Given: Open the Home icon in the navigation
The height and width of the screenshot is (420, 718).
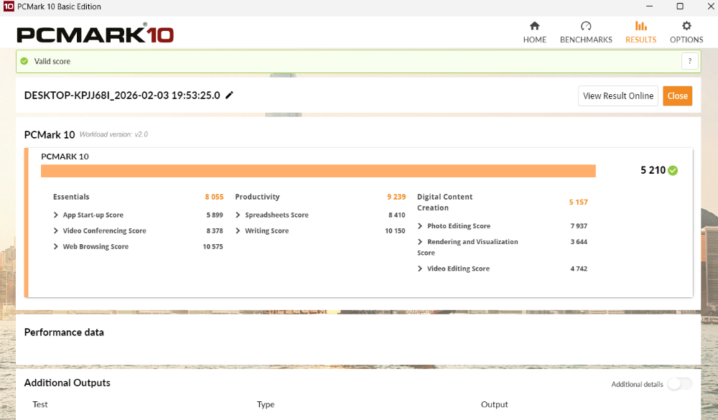Looking at the screenshot, I should [x=534, y=26].
